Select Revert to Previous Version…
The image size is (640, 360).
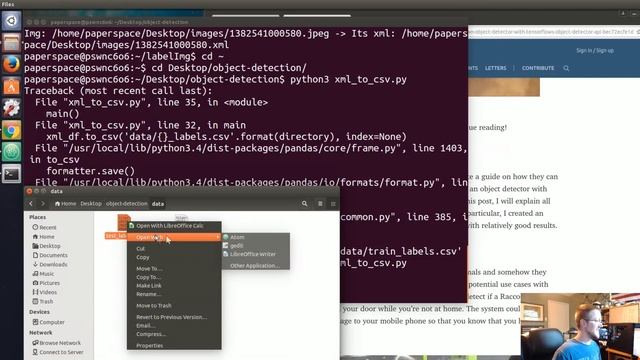[174, 317]
